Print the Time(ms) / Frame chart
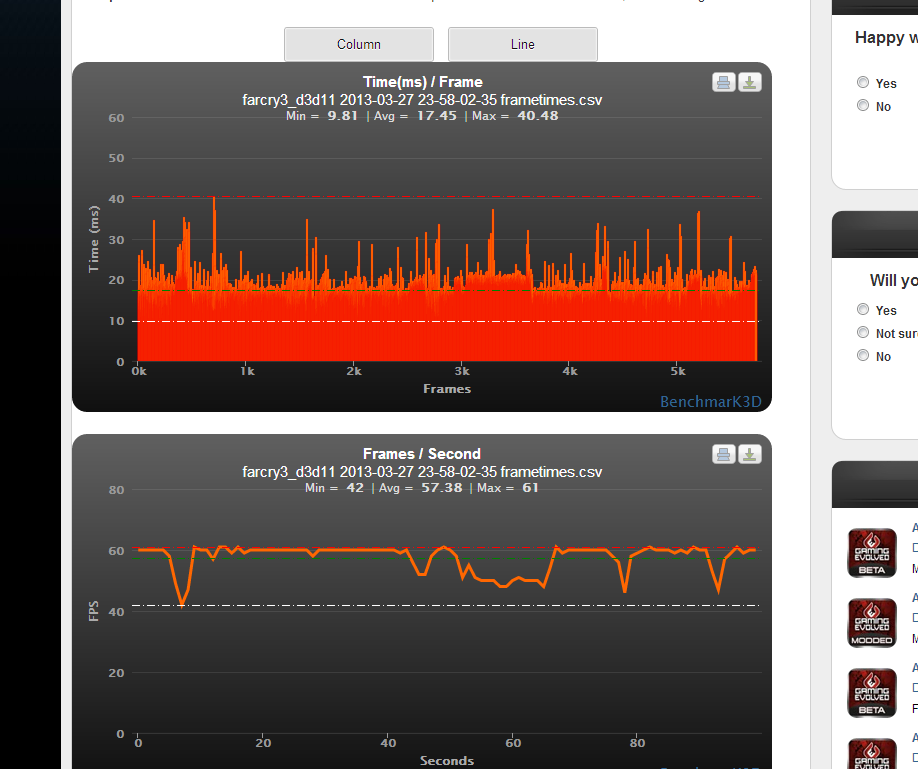Viewport: 918px width, 769px height. click(724, 83)
